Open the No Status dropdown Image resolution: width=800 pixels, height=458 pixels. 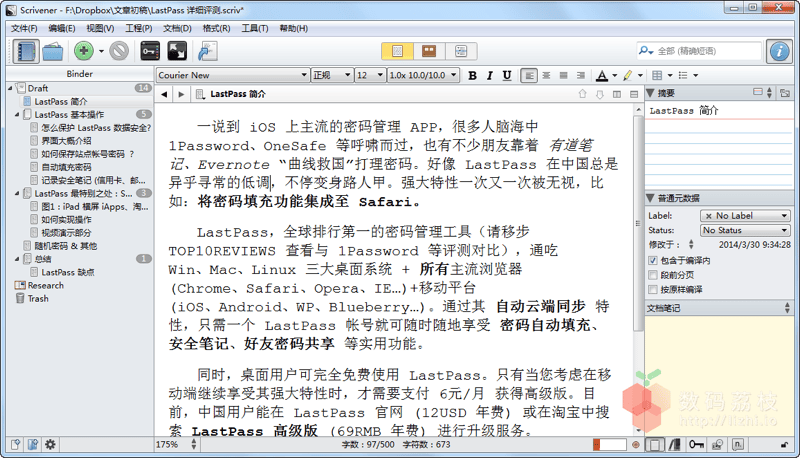[745, 231]
